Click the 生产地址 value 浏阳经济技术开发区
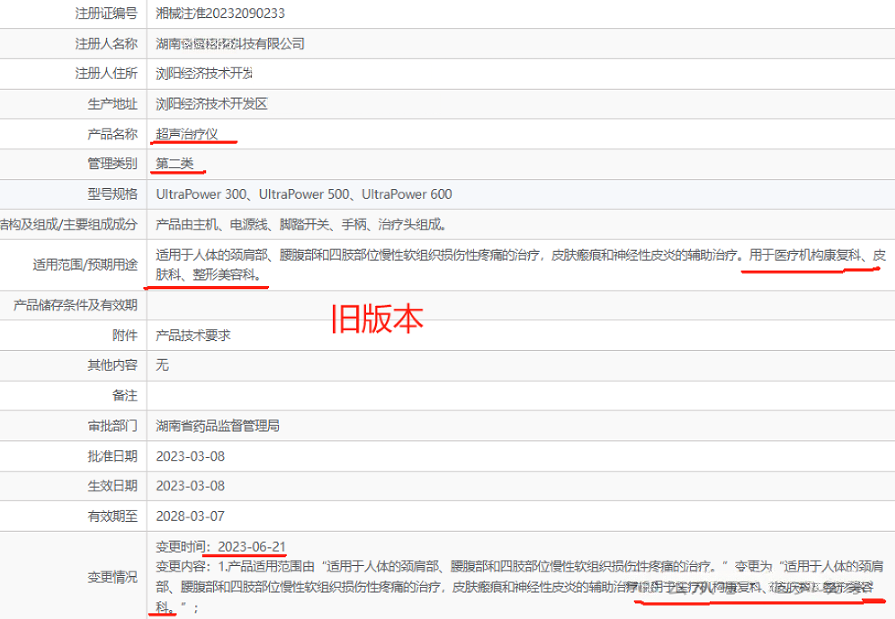 [x=211, y=103]
